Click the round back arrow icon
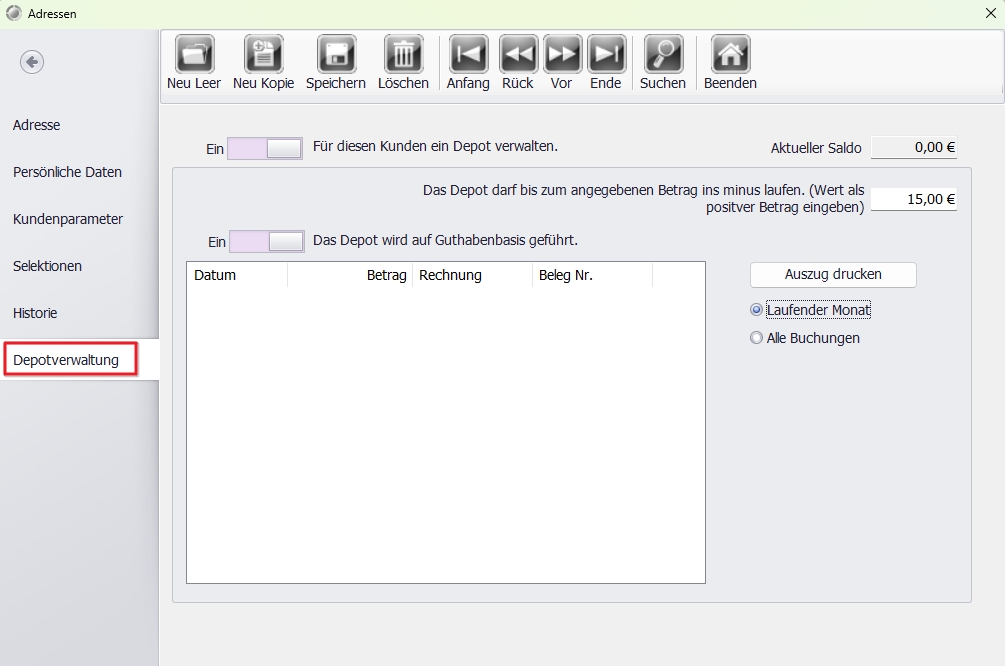1005x666 pixels. click(x=32, y=62)
